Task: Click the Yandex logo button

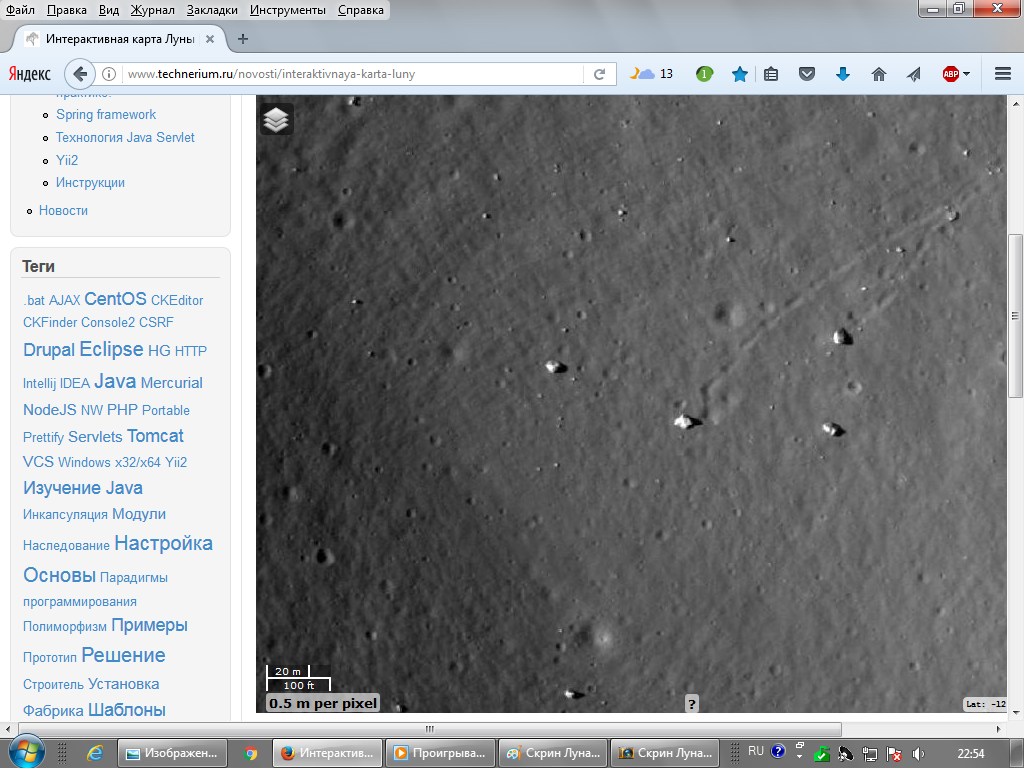Action: tap(29, 74)
